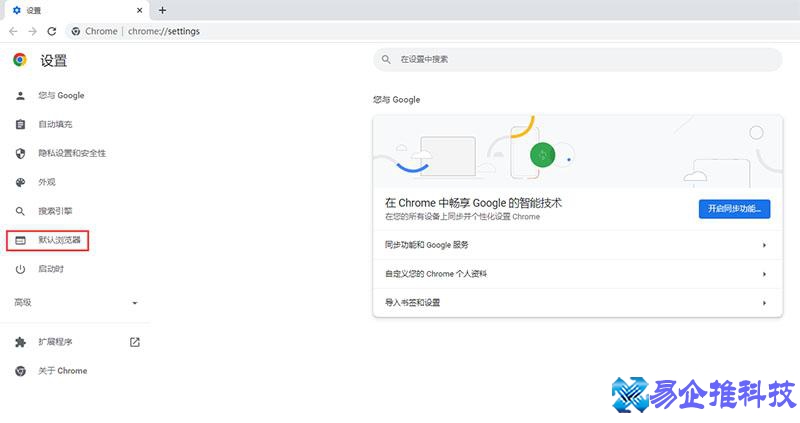The width and height of the screenshot is (800, 423).
Task: Select the 设置 browser tab
Action: [77, 10]
